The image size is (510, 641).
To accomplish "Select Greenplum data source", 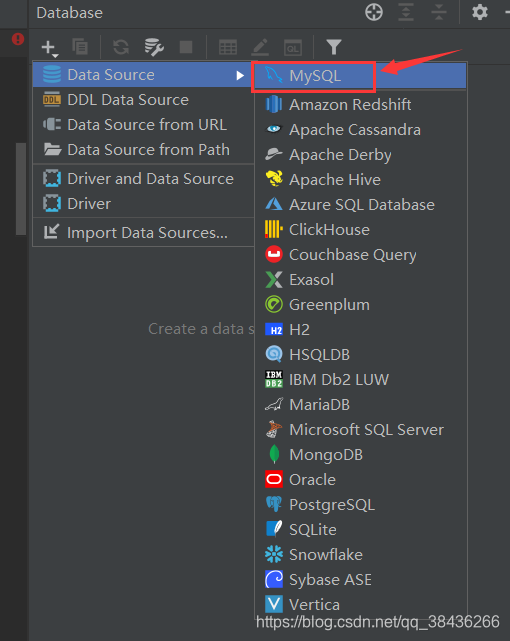I will 360,305.
